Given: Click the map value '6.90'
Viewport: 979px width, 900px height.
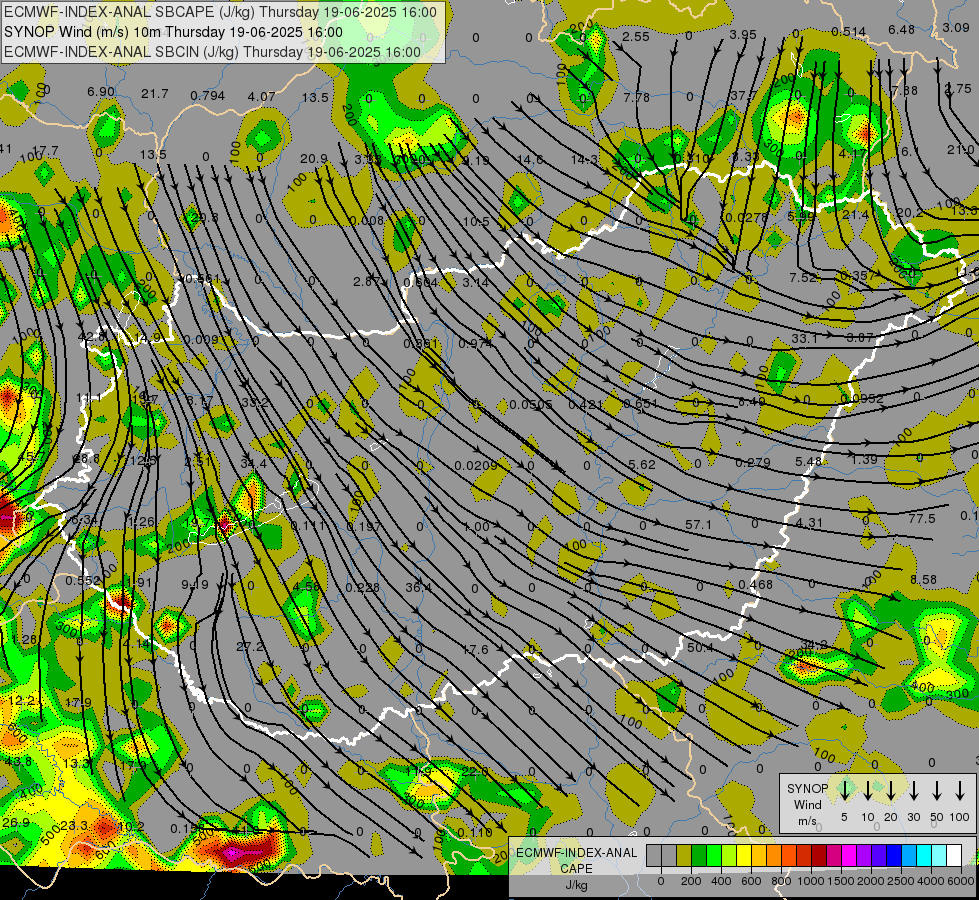Looking at the screenshot, I should [101, 92].
